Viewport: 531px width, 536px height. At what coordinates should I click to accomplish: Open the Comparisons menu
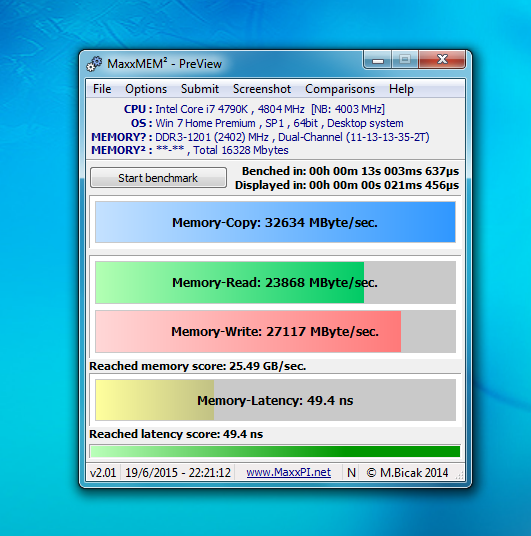tap(340, 89)
